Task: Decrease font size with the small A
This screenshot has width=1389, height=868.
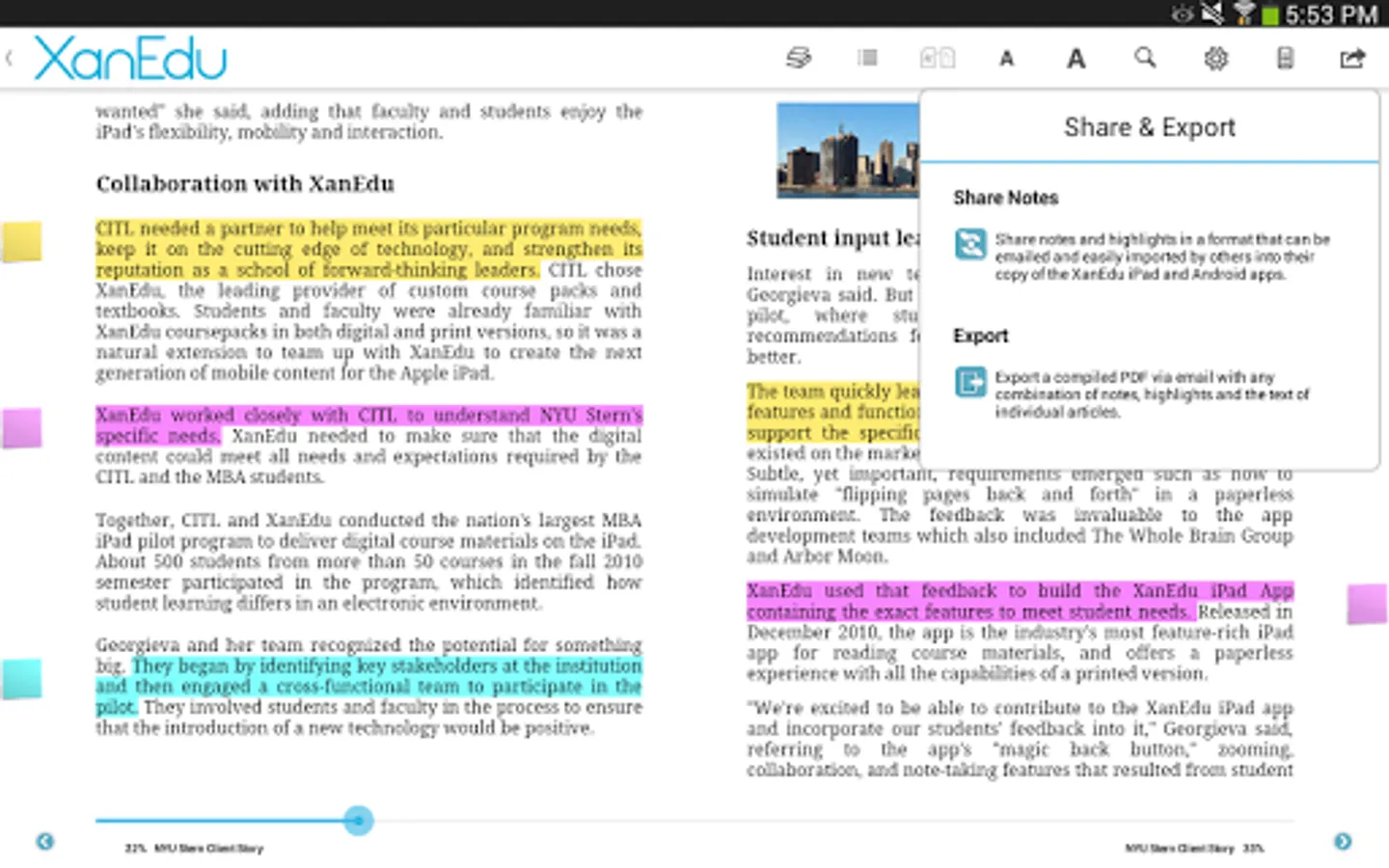Action: (1006, 59)
